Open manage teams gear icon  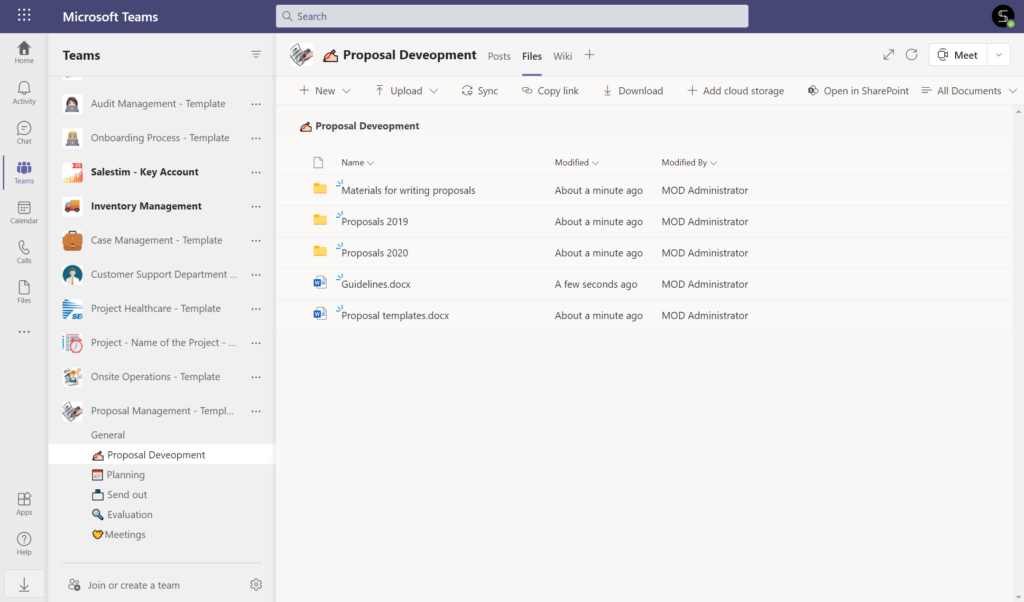[256, 584]
